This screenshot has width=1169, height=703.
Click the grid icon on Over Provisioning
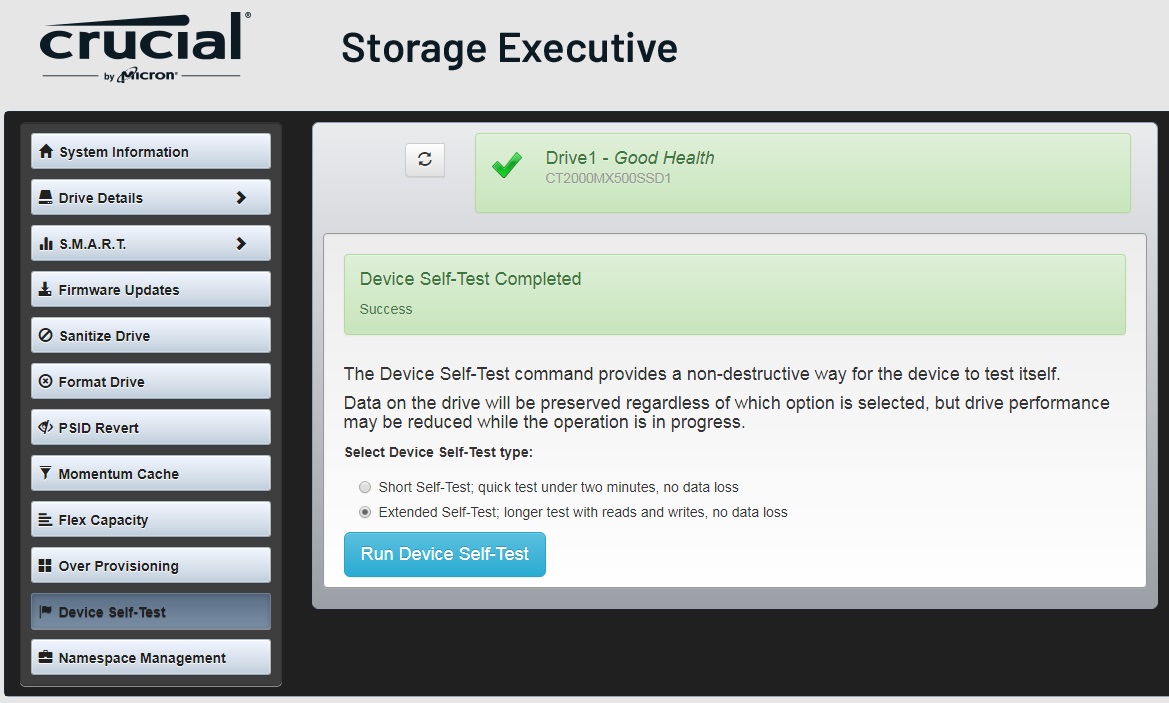click(x=45, y=565)
